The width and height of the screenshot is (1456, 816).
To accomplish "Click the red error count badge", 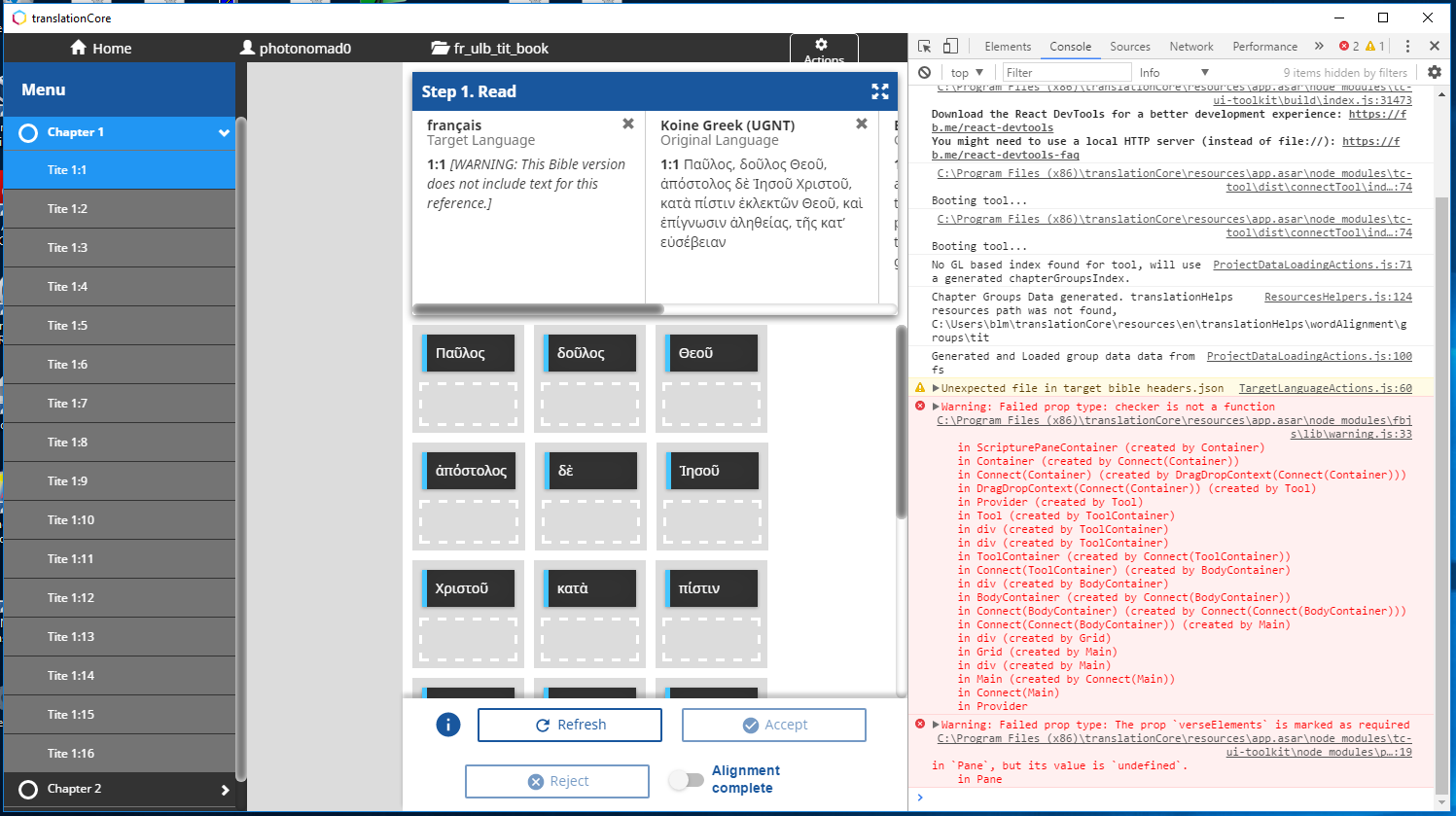I will pyautogui.click(x=1349, y=46).
